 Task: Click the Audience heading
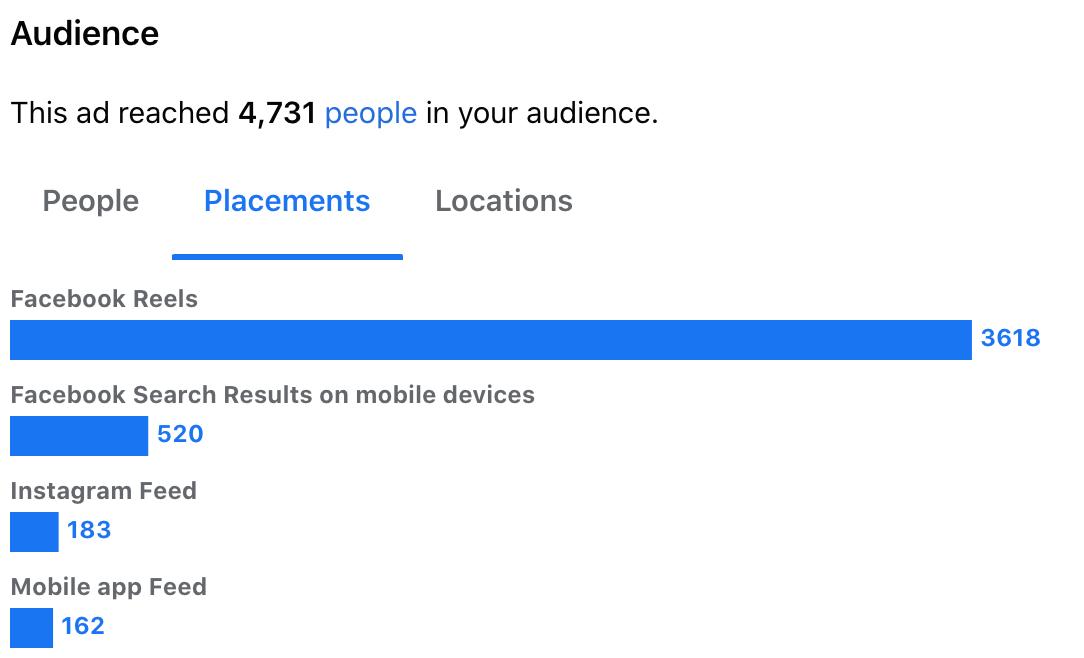(84, 33)
